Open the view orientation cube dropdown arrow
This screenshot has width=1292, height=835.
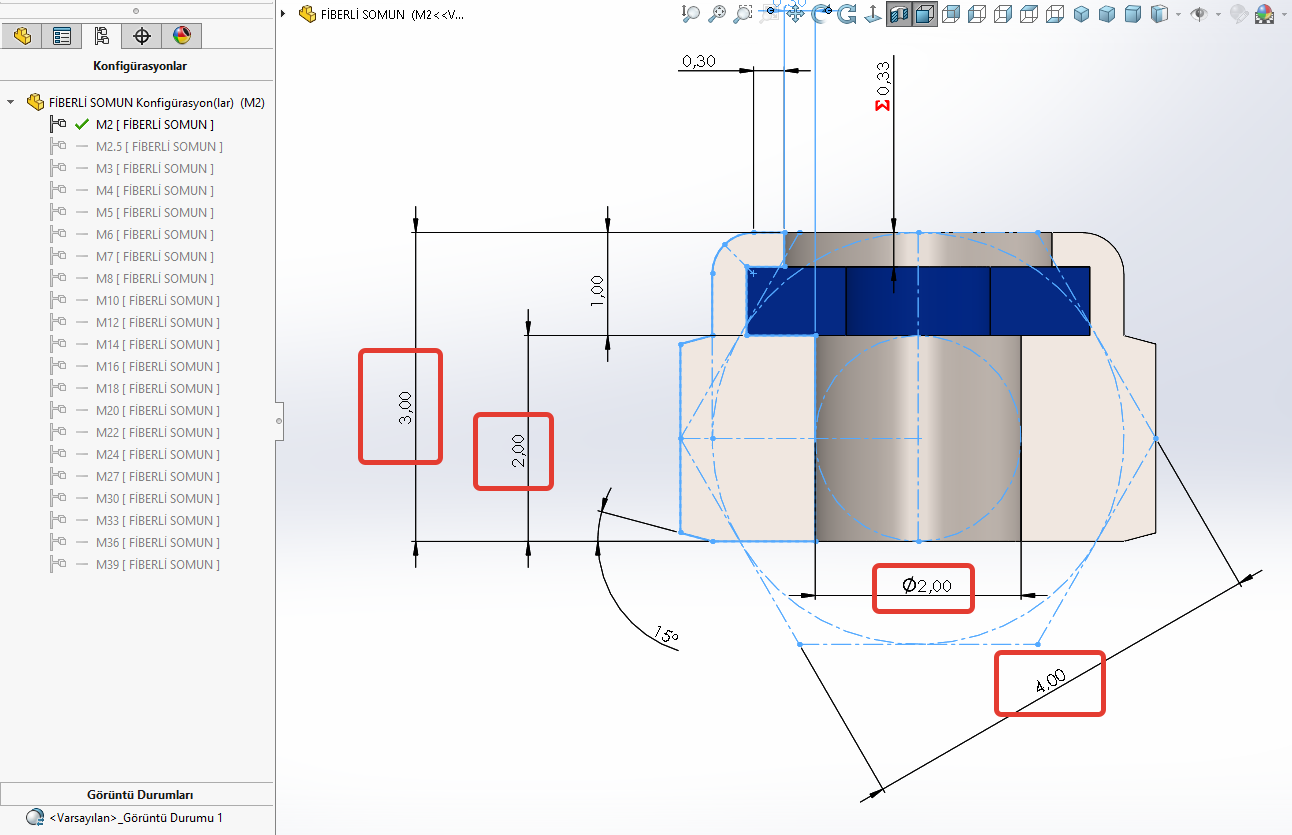1179,14
